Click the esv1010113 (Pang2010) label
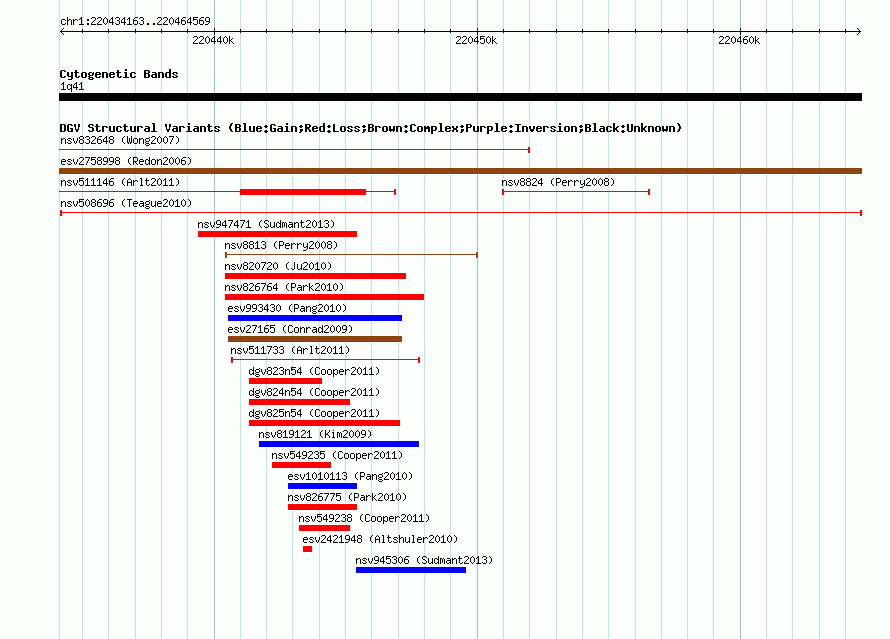890x639 pixels. coord(350,476)
